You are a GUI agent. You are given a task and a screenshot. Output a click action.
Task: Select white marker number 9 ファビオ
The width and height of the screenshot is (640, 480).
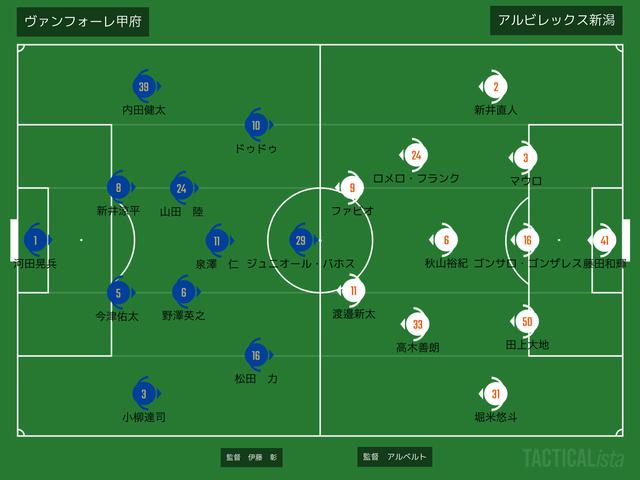coord(350,188)
